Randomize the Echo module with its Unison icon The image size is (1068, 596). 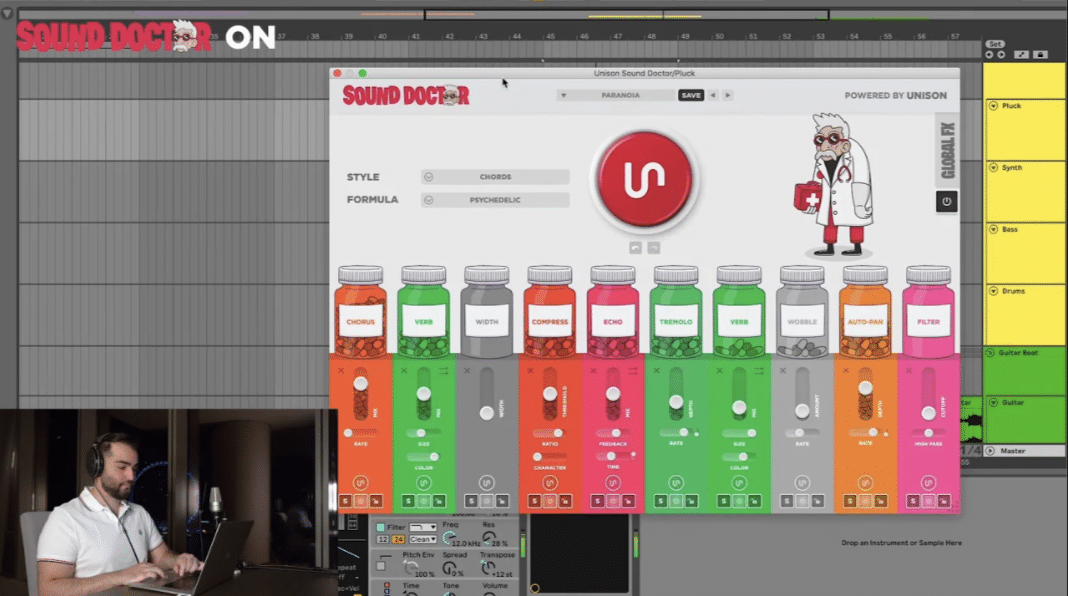point(613,483)
